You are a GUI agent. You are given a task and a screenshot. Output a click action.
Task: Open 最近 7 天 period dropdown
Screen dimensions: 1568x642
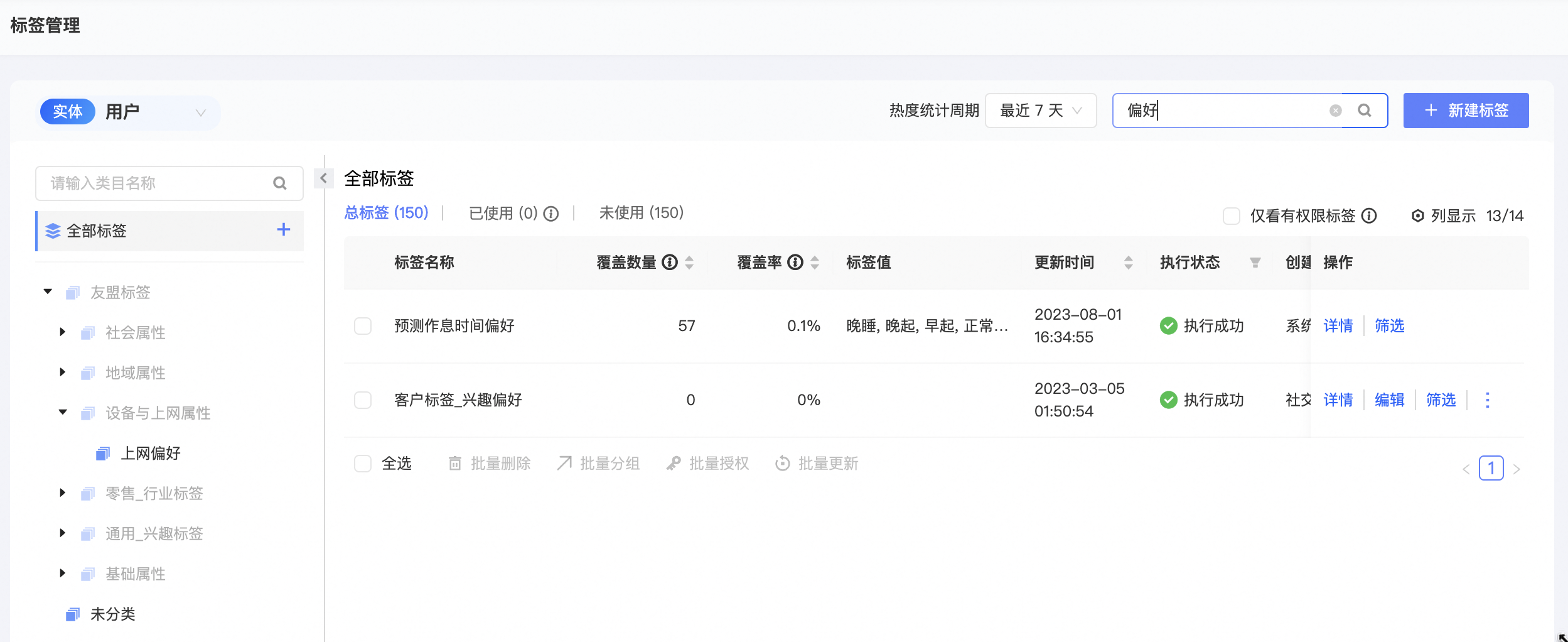click(x=1041, y=111)
